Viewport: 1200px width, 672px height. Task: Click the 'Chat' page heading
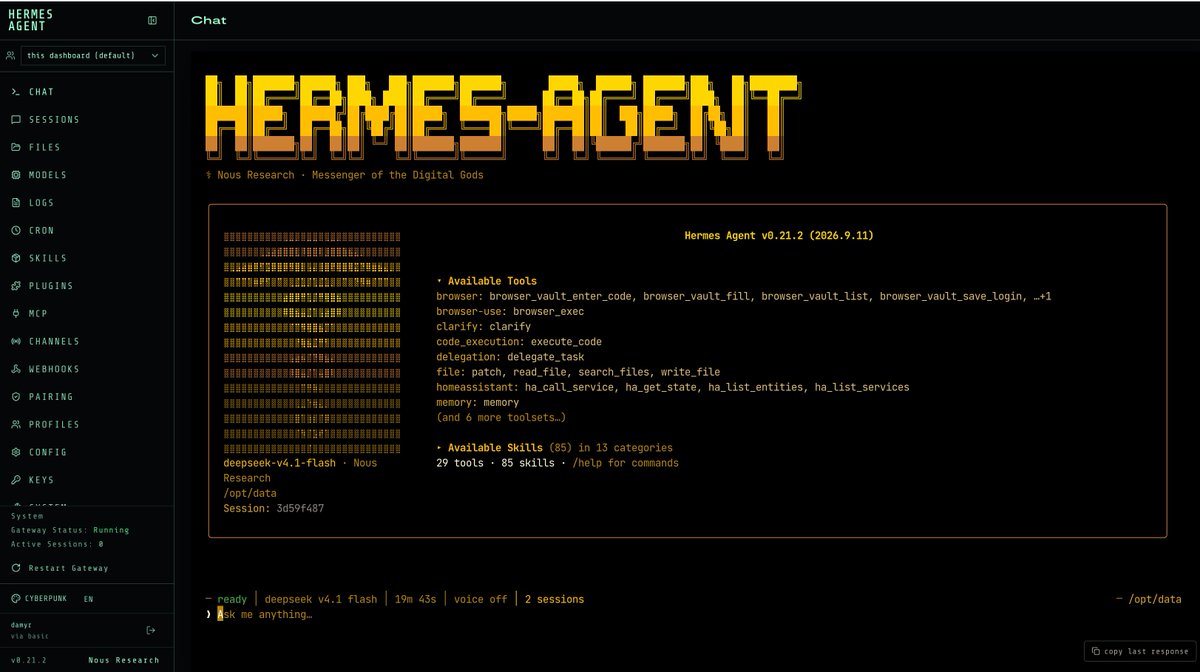208,20
